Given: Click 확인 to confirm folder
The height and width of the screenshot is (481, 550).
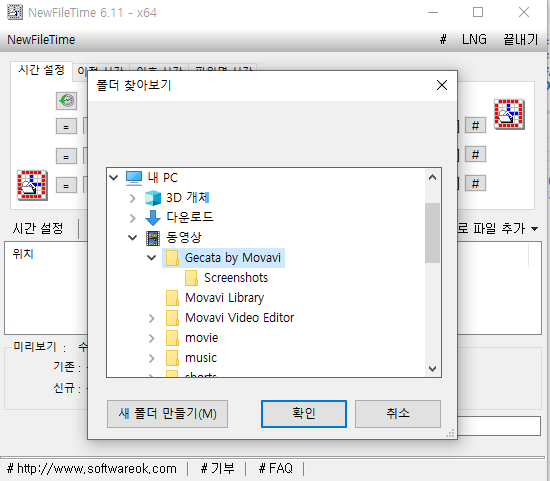Looking at the screenshot, I should (304, 414).
